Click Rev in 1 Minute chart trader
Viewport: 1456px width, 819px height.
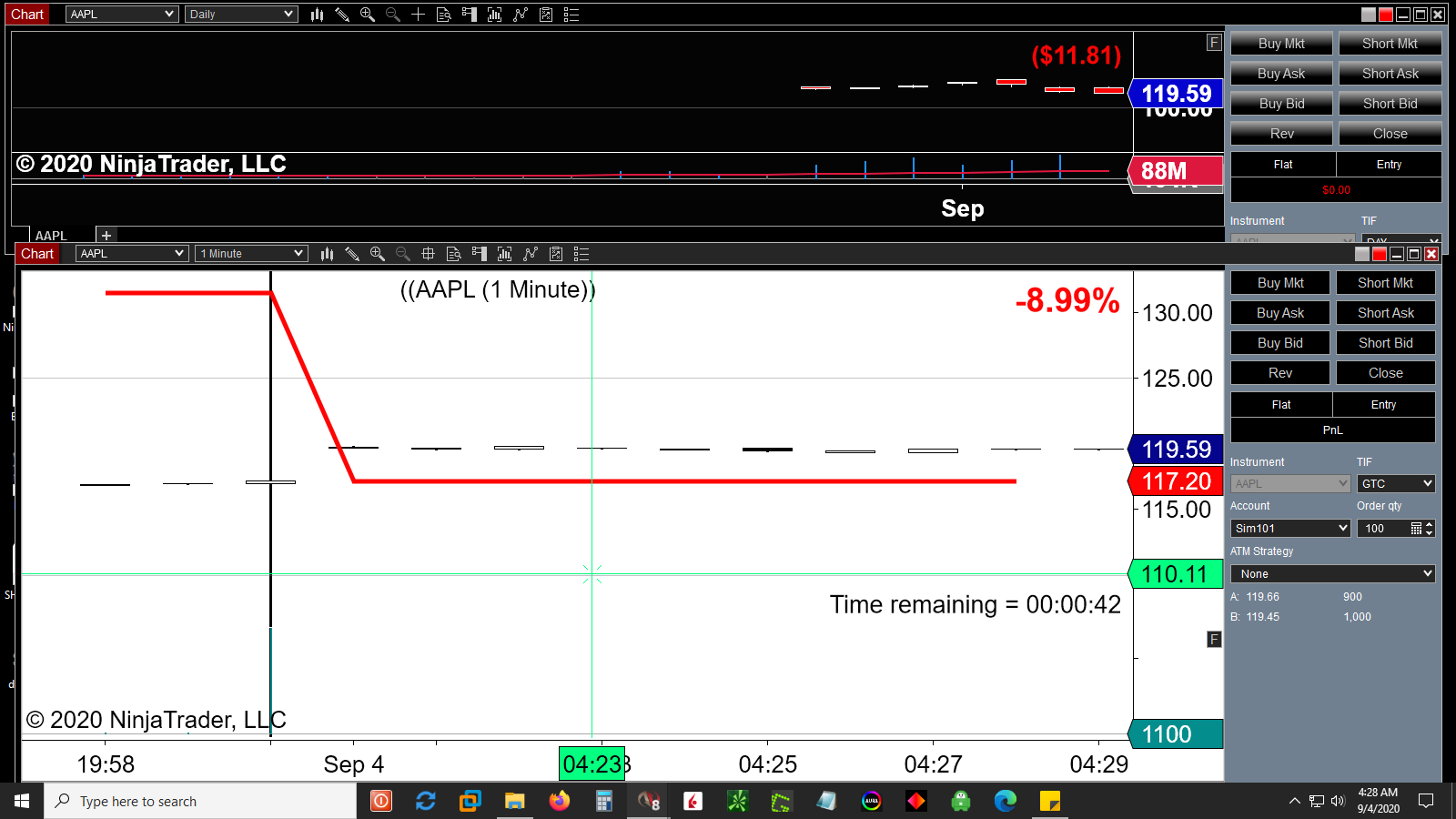(x=1280, y=373)
